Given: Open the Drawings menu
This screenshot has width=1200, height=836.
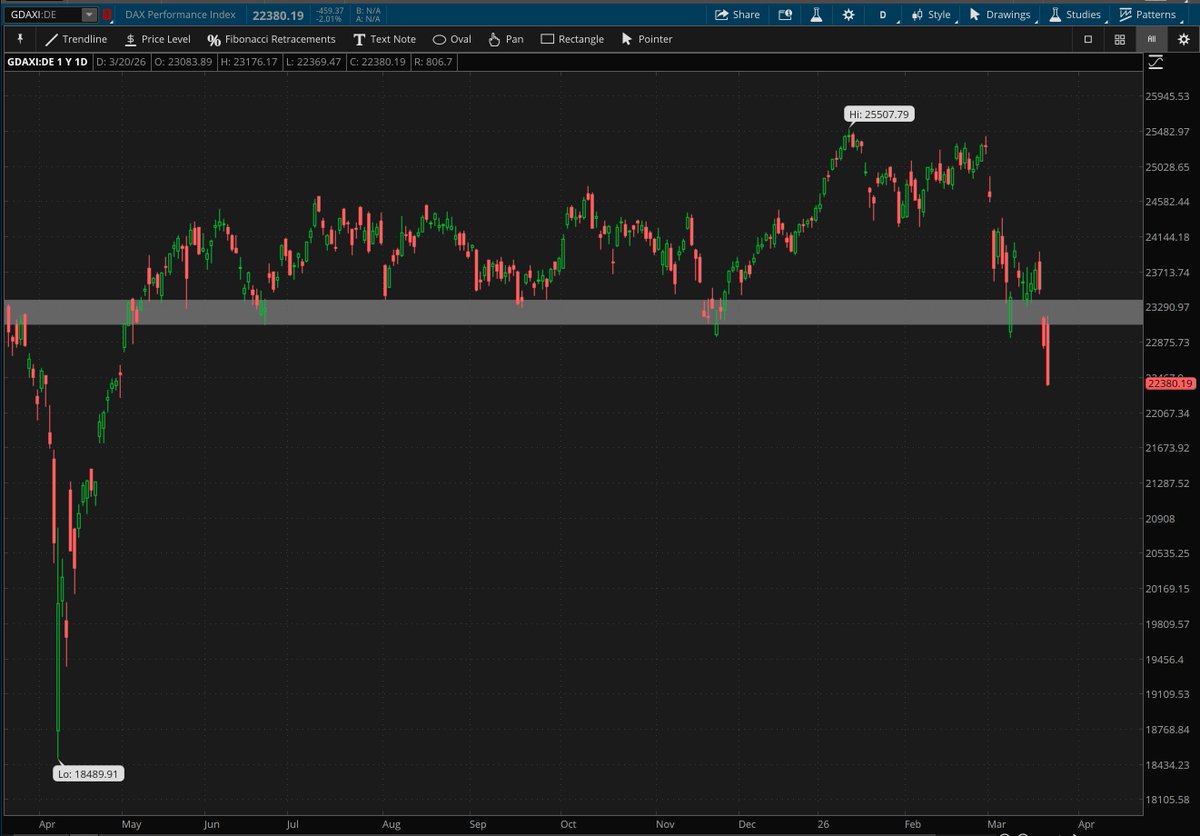Looking at the screenshot, I should [999, 15].
